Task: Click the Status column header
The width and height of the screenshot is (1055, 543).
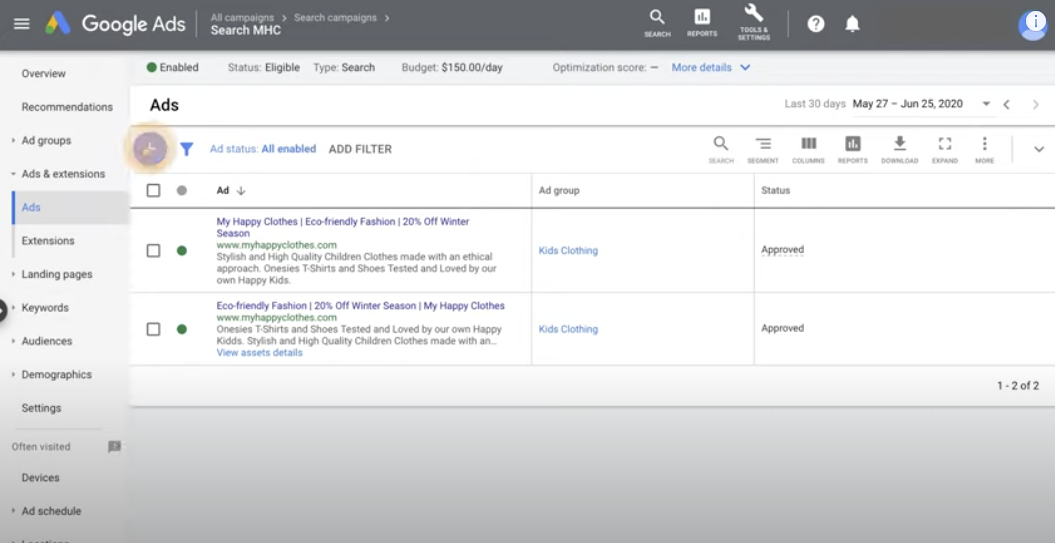Action: (x=776, y=190)
